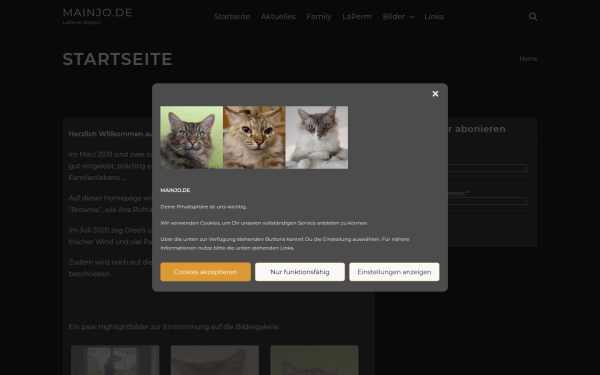Open the Family page
The height and width of the screenshot is (375, 600).
click(319, 16)
